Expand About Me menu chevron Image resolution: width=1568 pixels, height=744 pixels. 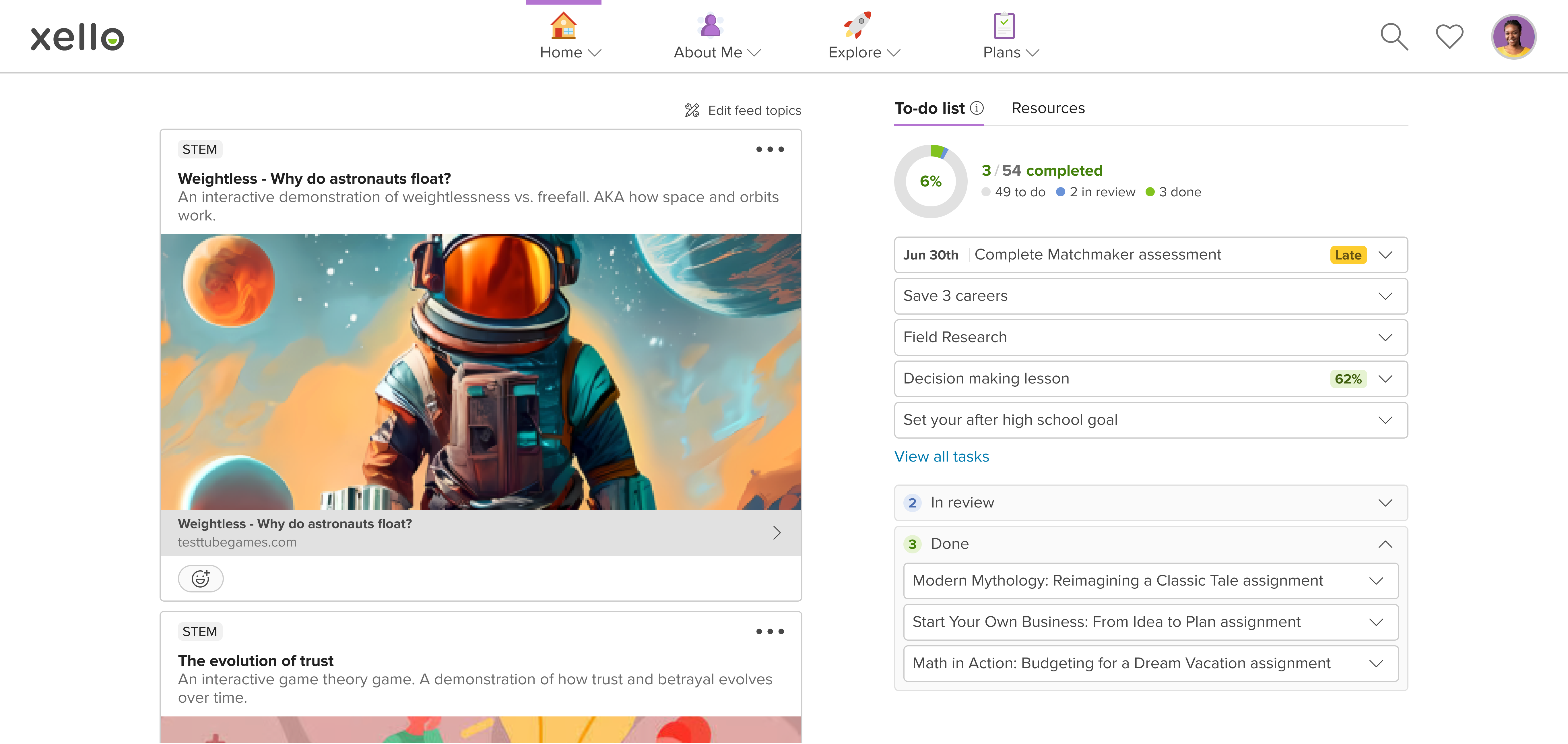click(x=754, y=53)
